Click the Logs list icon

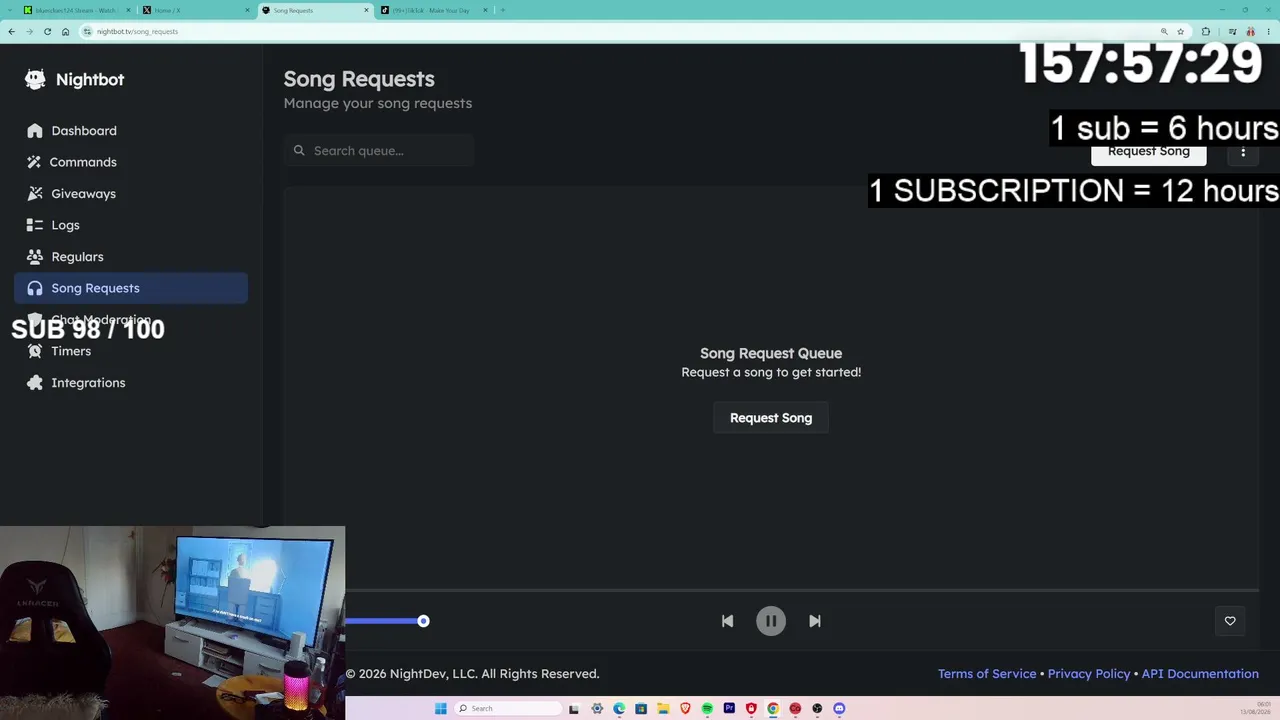35,225
